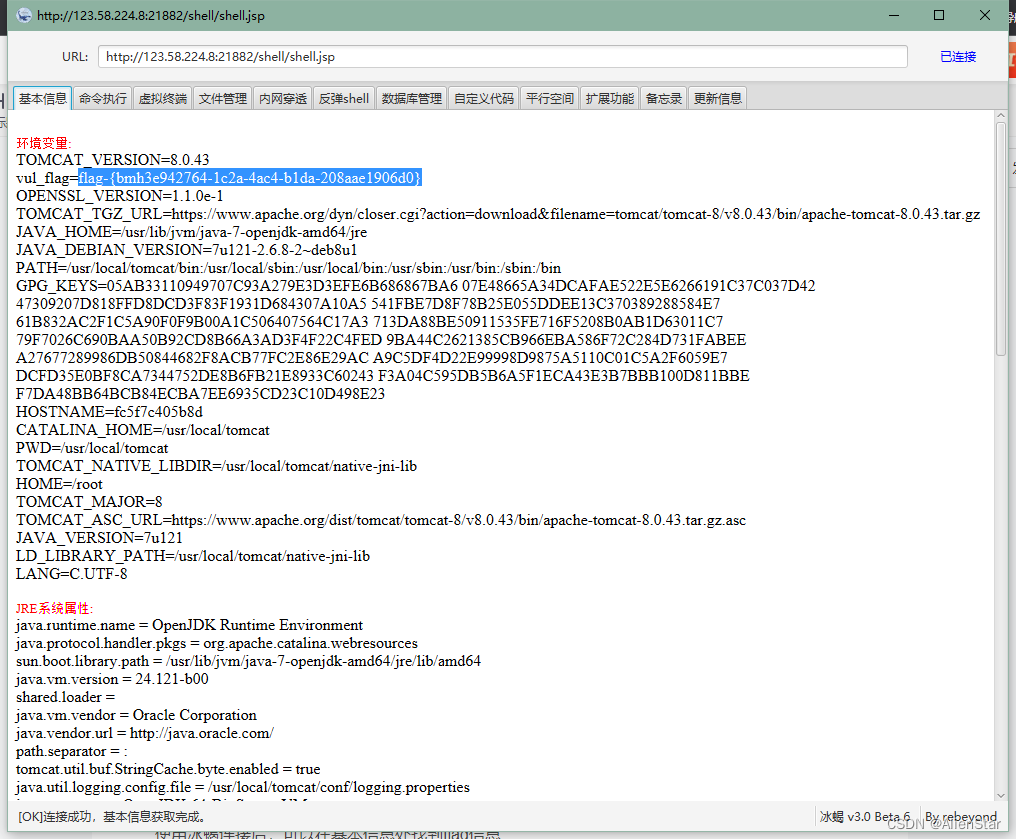Click the Behinder app icon in title bar
Image resolution: width=1016 pixels, height=839 pixels.
[x=24, y=15]
